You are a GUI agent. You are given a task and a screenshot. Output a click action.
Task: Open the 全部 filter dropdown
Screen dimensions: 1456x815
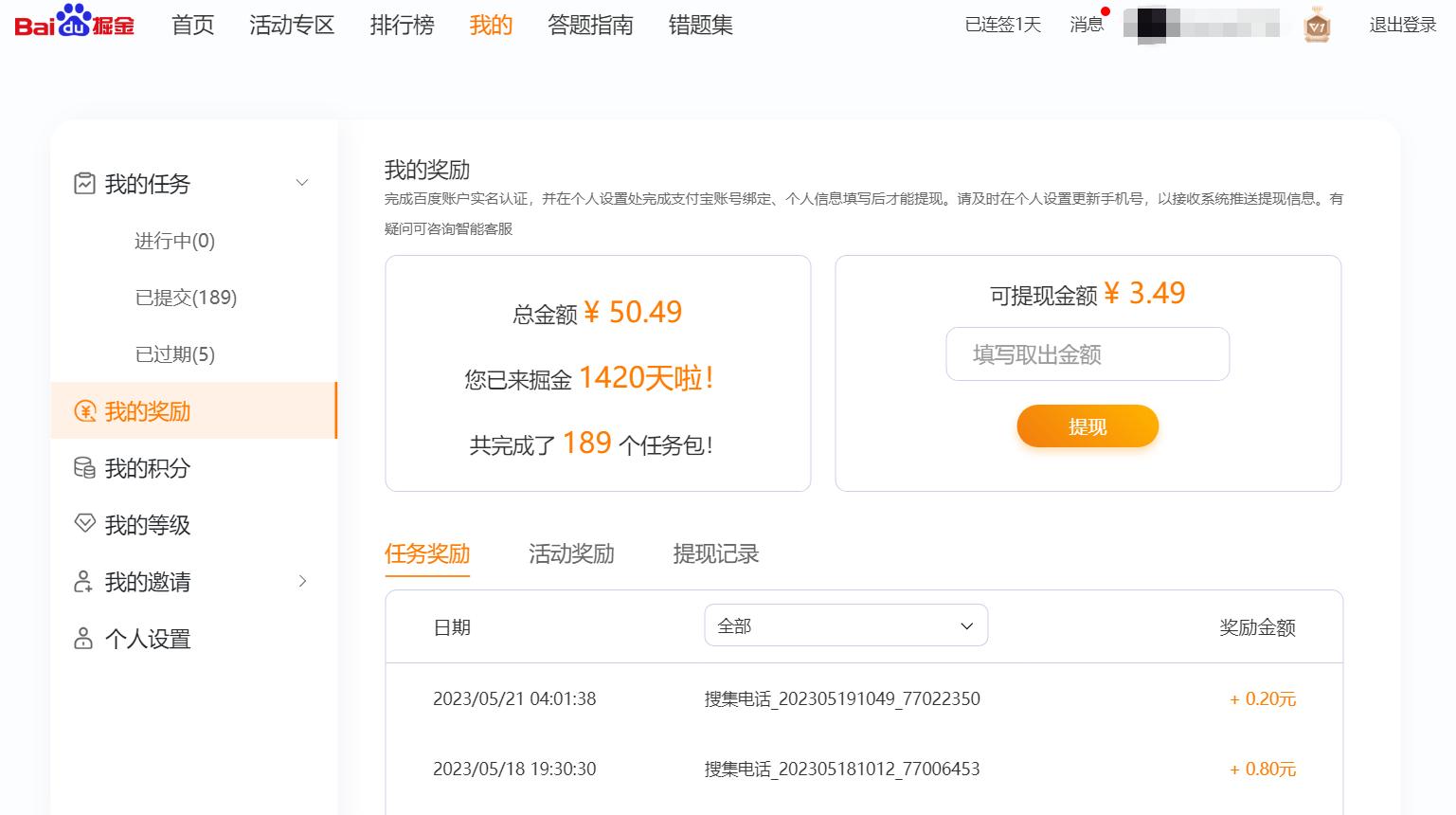coord(846,625)
